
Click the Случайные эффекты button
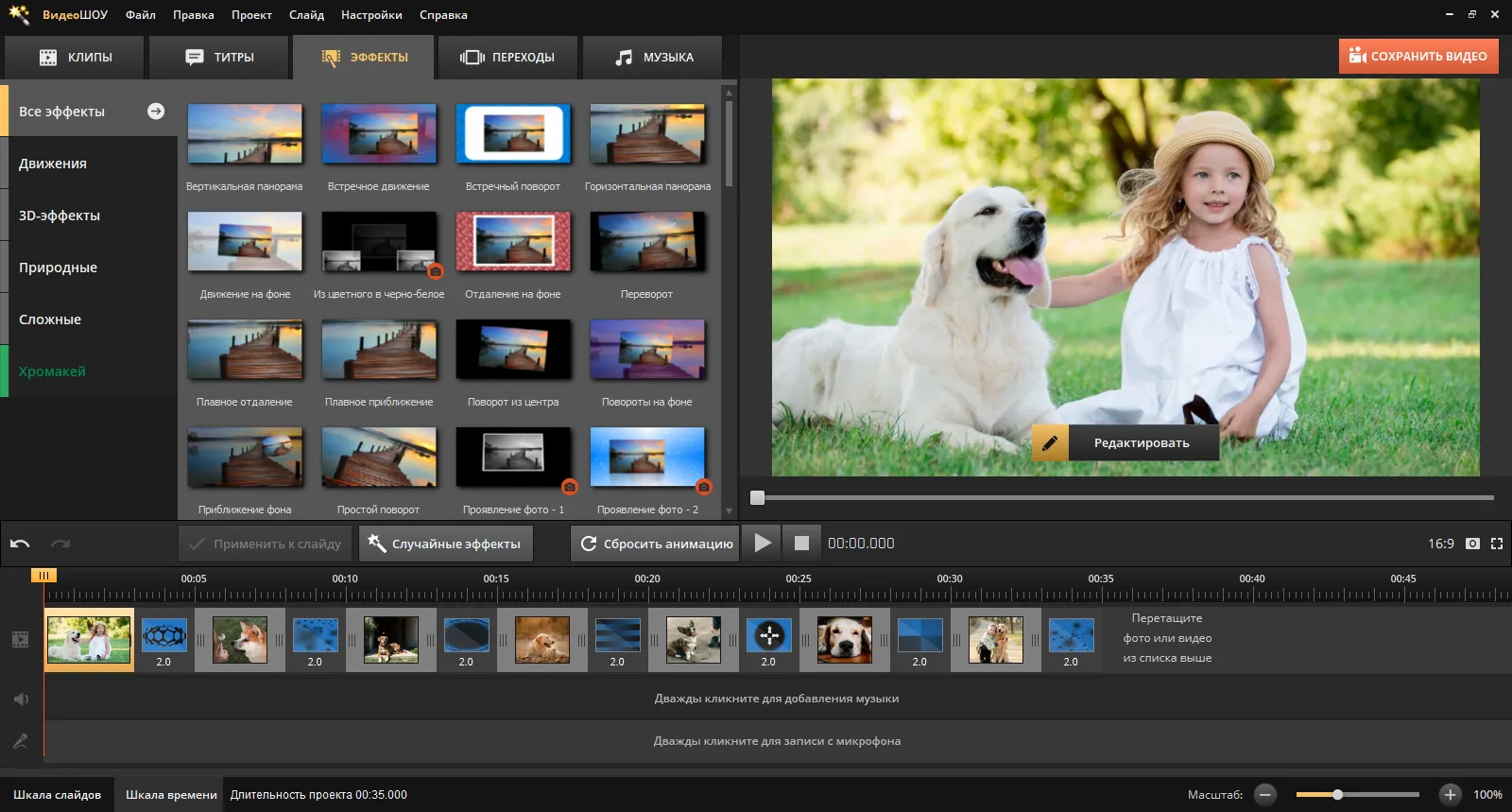pyautogui.click(x=445, y=544)
